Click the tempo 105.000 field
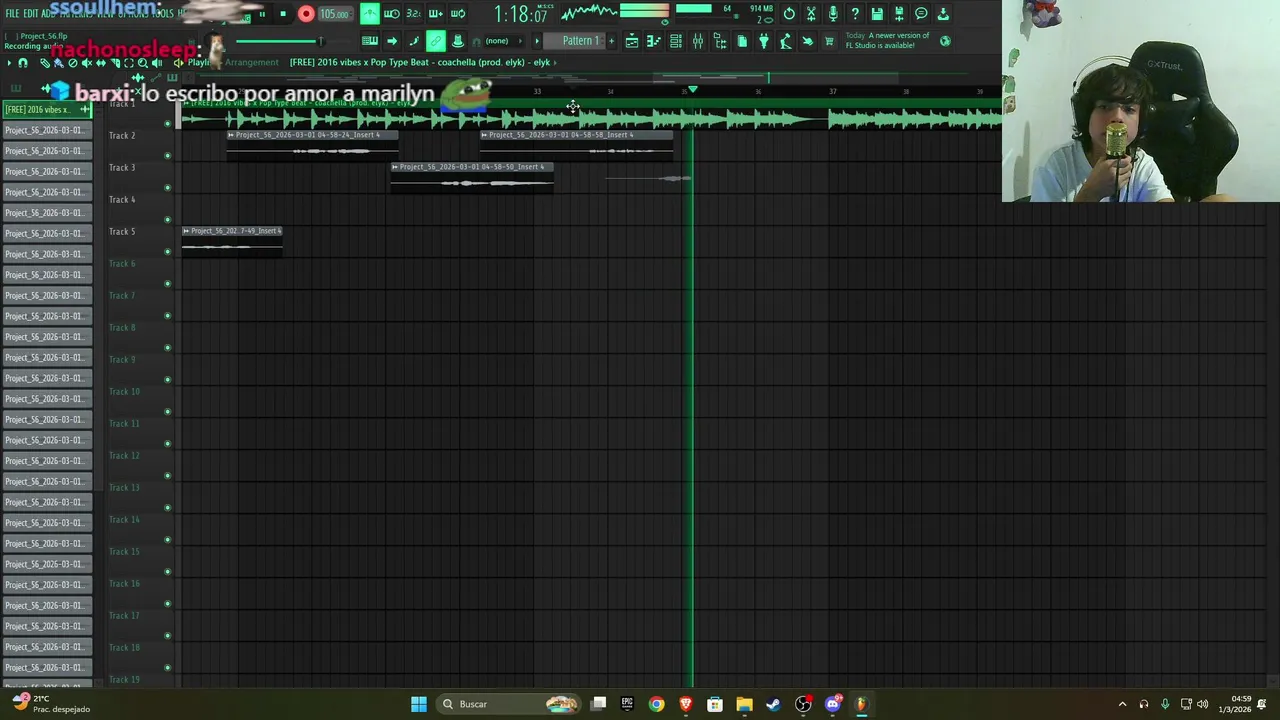Screen dimensions: 1280x720 click(x=334, y=14)
